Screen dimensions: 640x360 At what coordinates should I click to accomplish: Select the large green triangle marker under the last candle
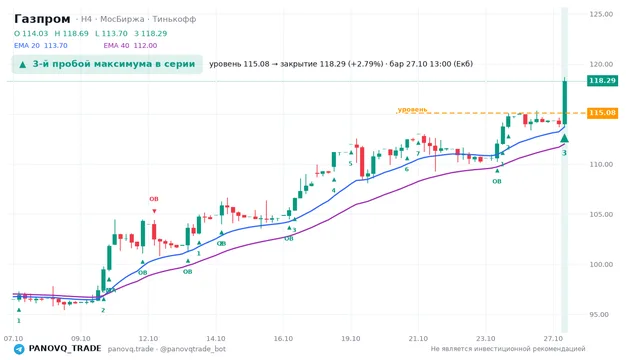click(564, 138)
